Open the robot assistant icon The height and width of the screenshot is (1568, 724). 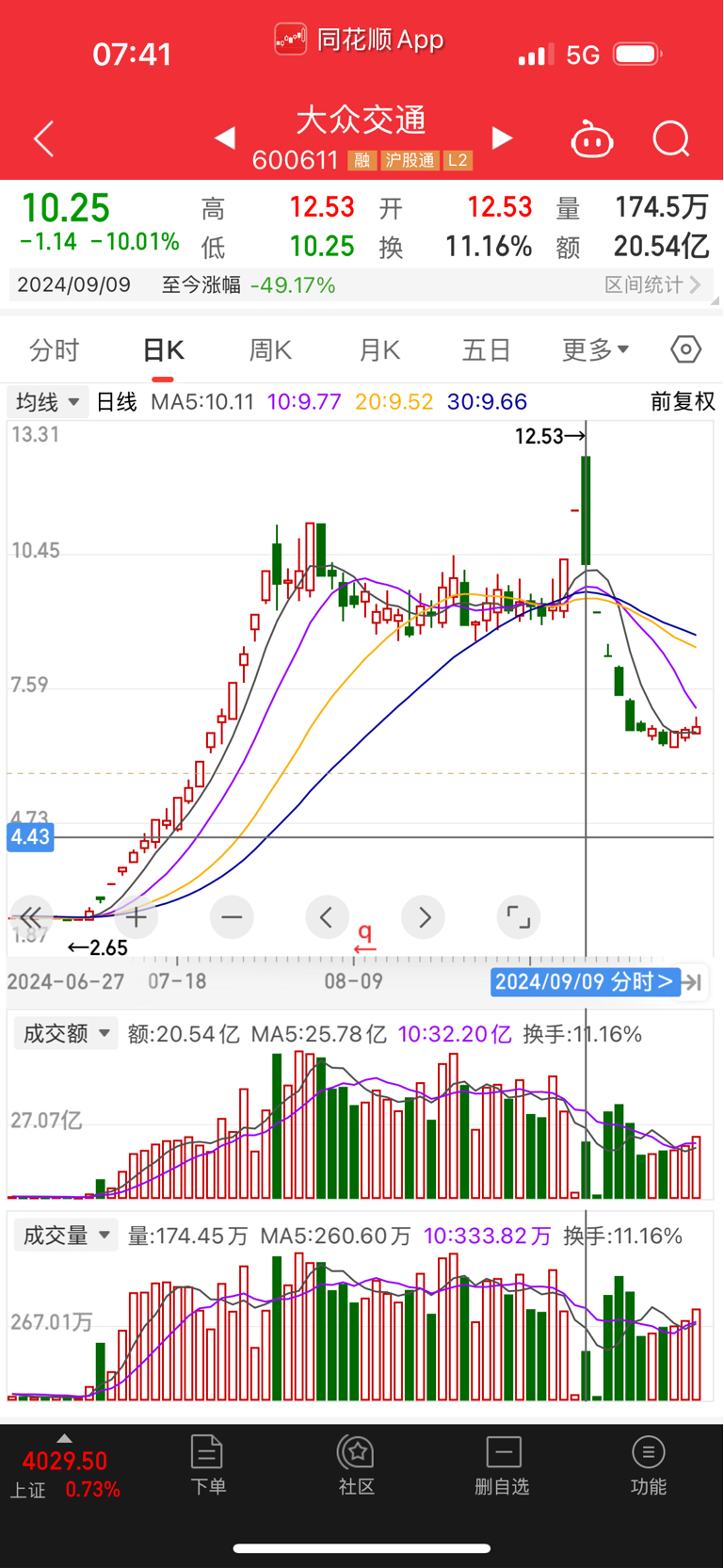click(x=592, y=139)
